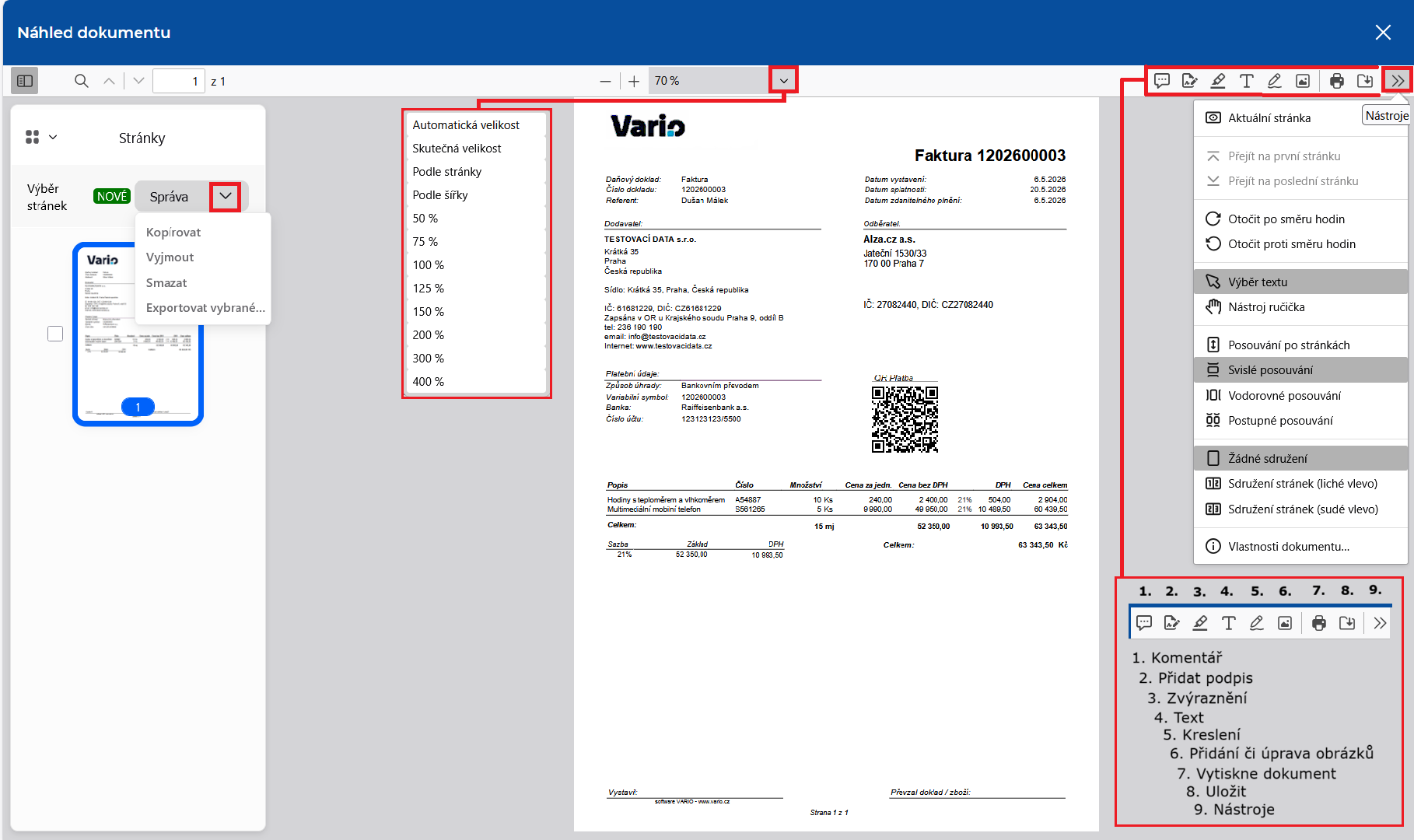Select the Draw tool in the top toolbar
Image resolution: width=1414 pixels, height=840 pixels.
tap(1274, 81)
